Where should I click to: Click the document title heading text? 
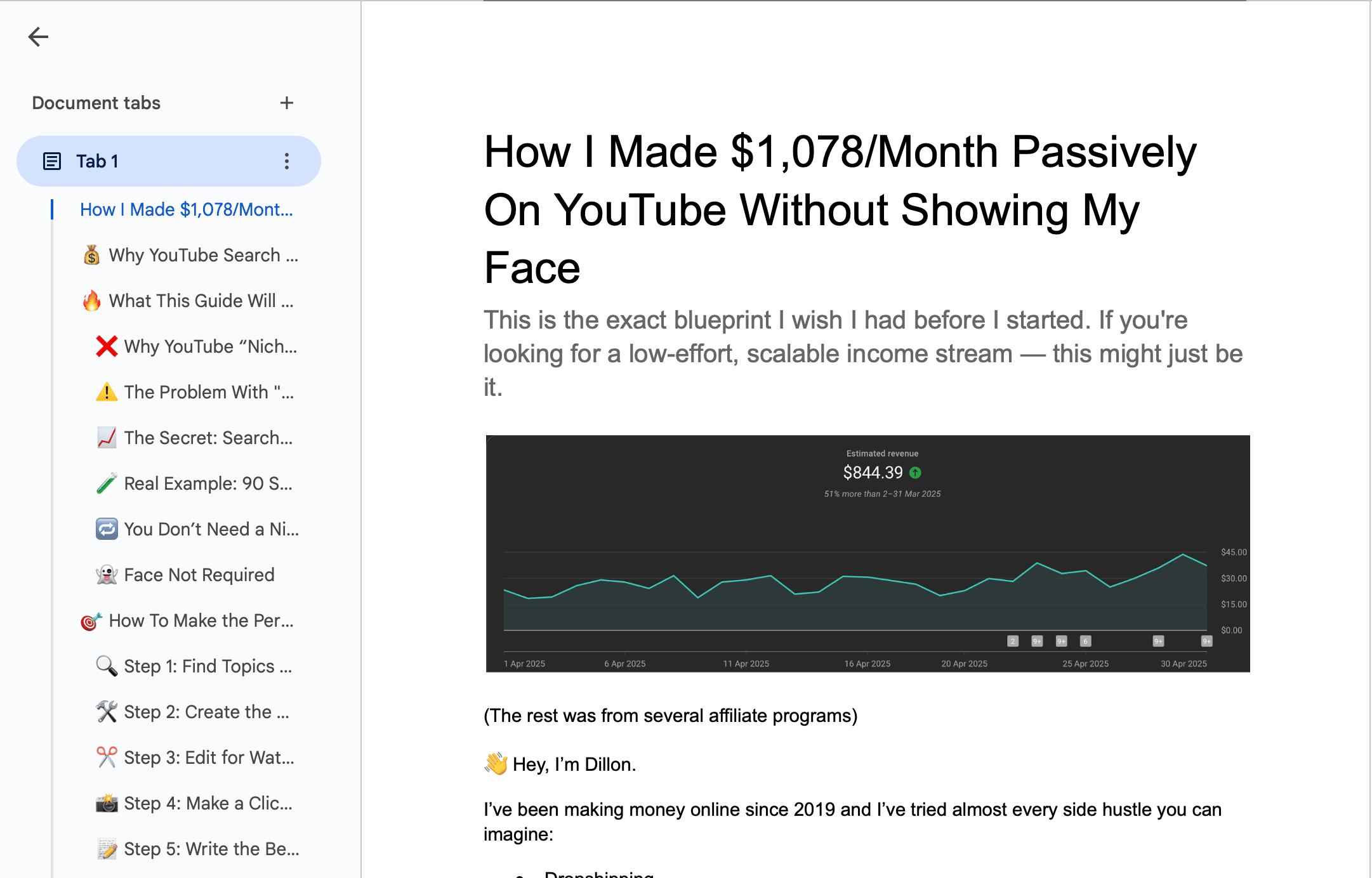(x=840, y=209)
